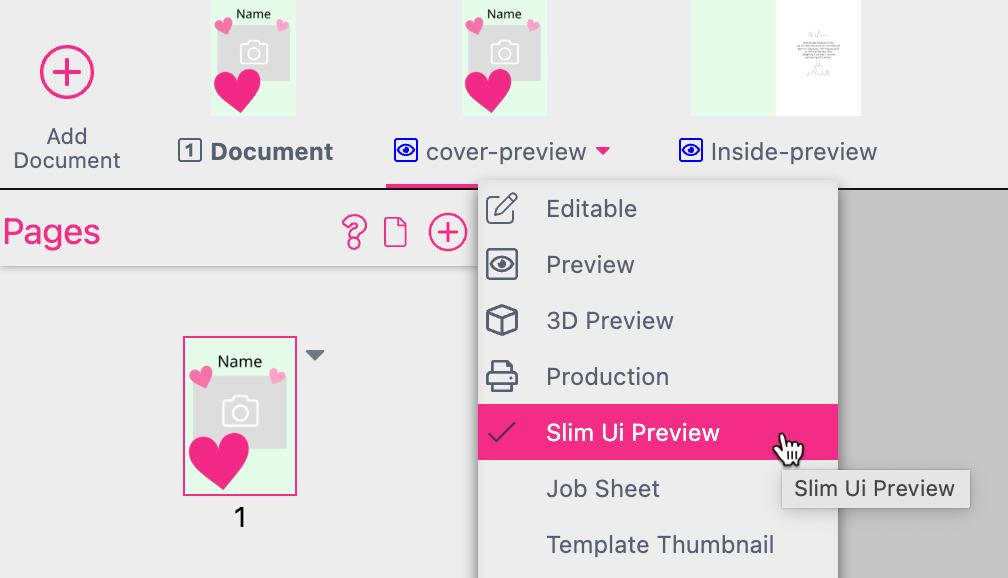Click the eye icon beside Inside-preview
1008x578 pixels.
(690, 151)
